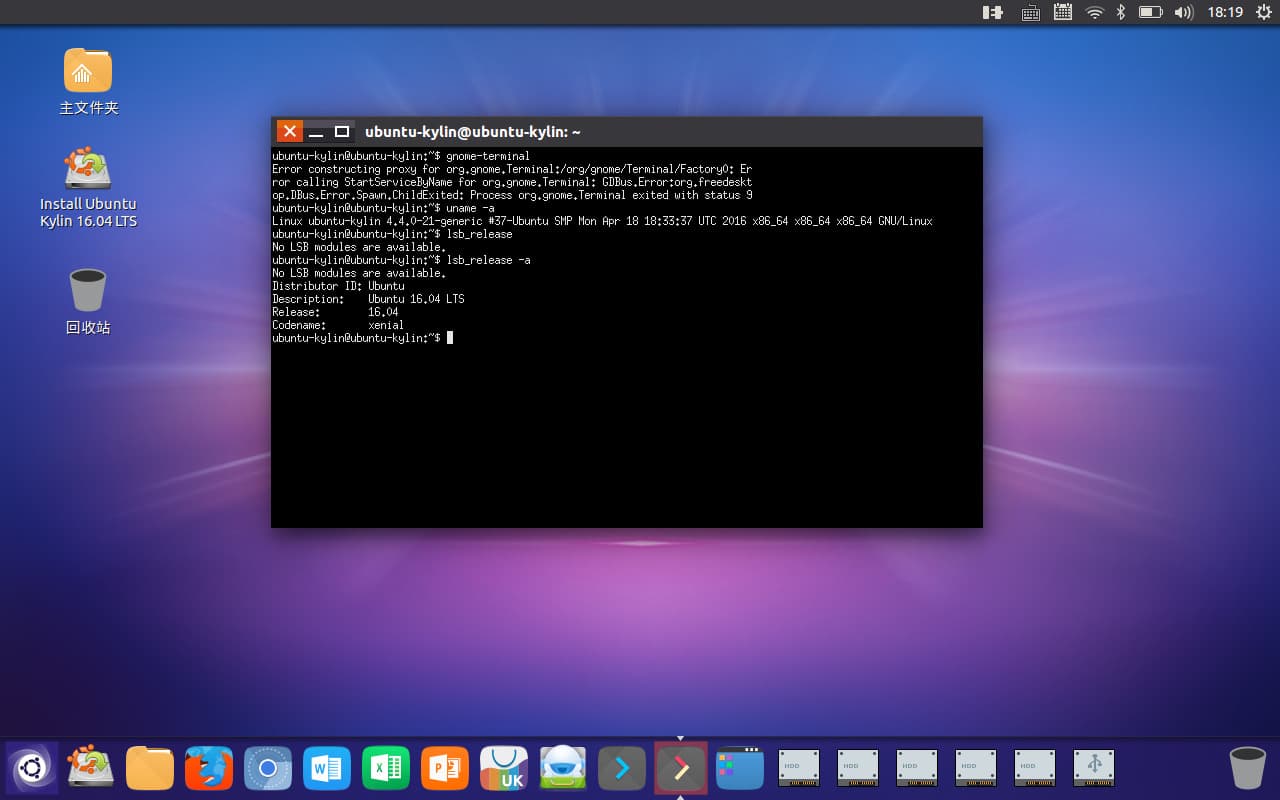Screen dimensions: 1280x800
Task: Open Ubuntu Kylin Software Center UK icon
Action: (x=504, y=768)
